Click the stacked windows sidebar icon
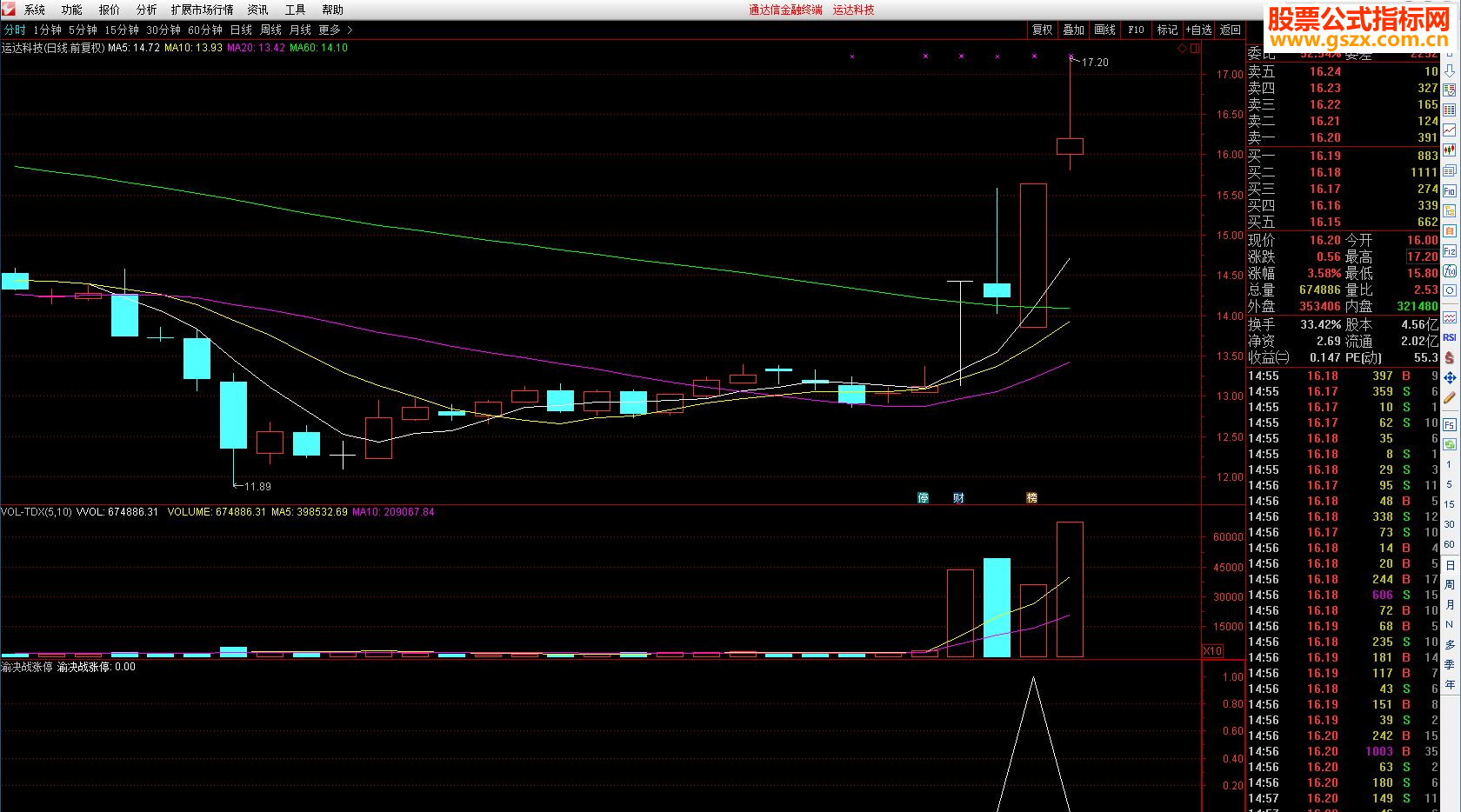The image size is (1461, 812). pyautogui.click(x=1450, y=170)
